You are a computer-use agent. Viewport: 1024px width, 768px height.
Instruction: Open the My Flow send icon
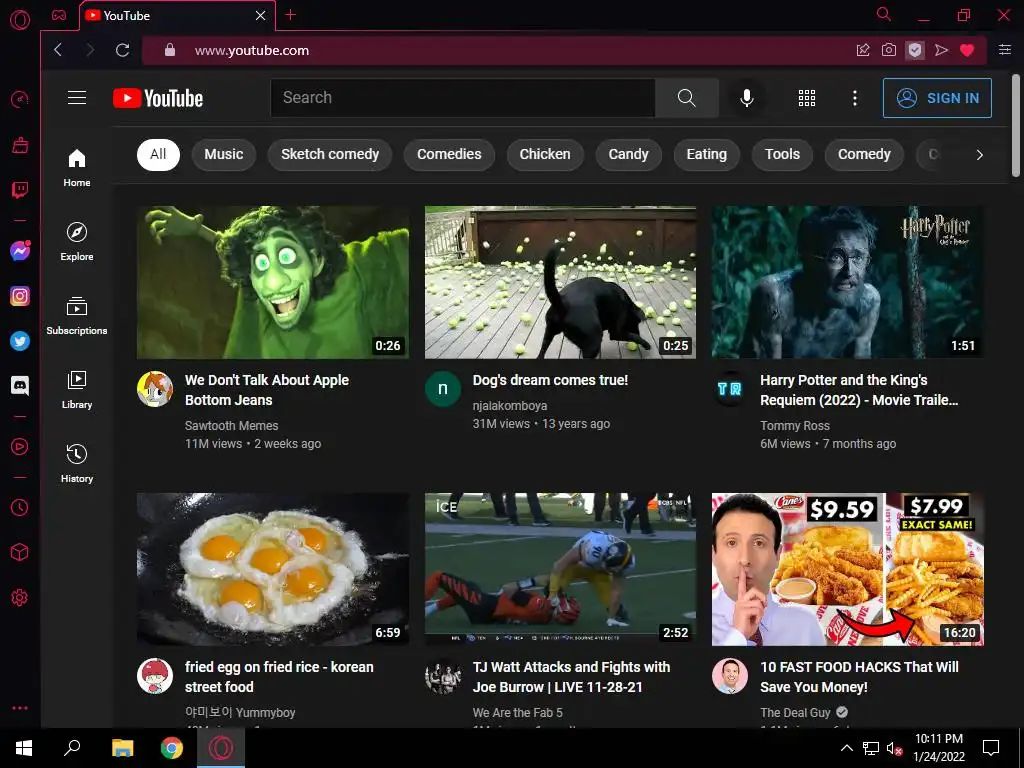tap(941, 50)
